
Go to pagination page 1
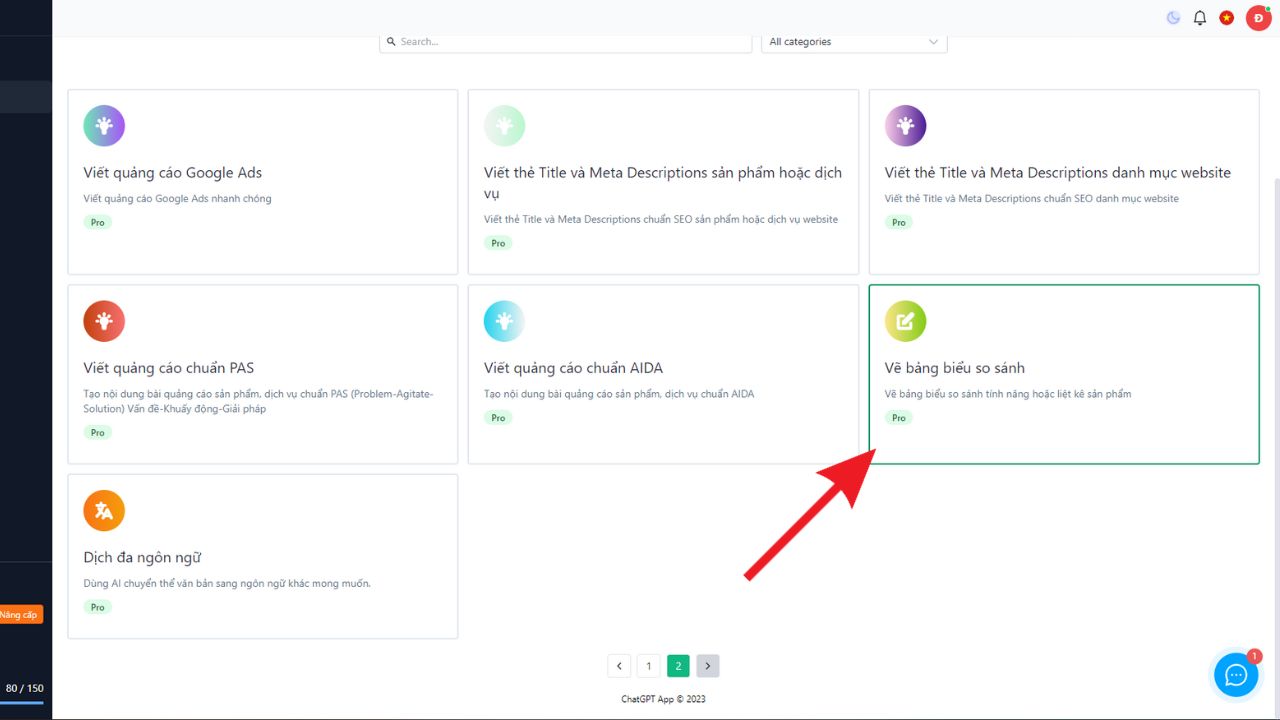click(x=649, y=666)
